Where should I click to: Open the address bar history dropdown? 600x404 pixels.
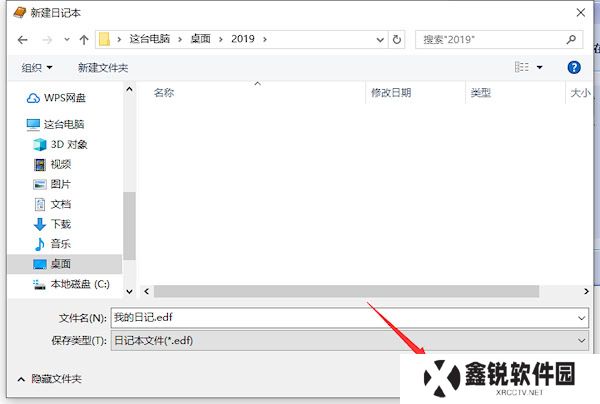[380, 39]
